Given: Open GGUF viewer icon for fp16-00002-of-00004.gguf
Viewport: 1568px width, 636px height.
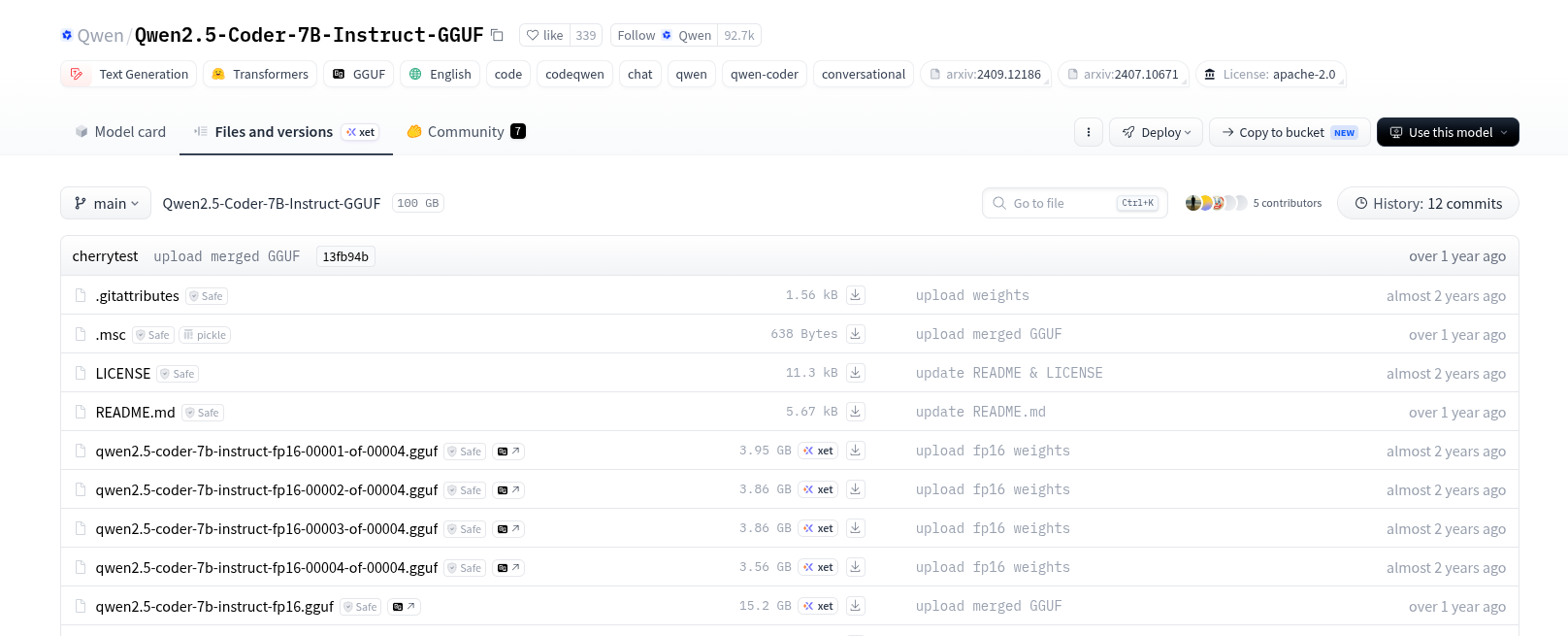Looking at the screenshot, I should click(x=508, y=490).
